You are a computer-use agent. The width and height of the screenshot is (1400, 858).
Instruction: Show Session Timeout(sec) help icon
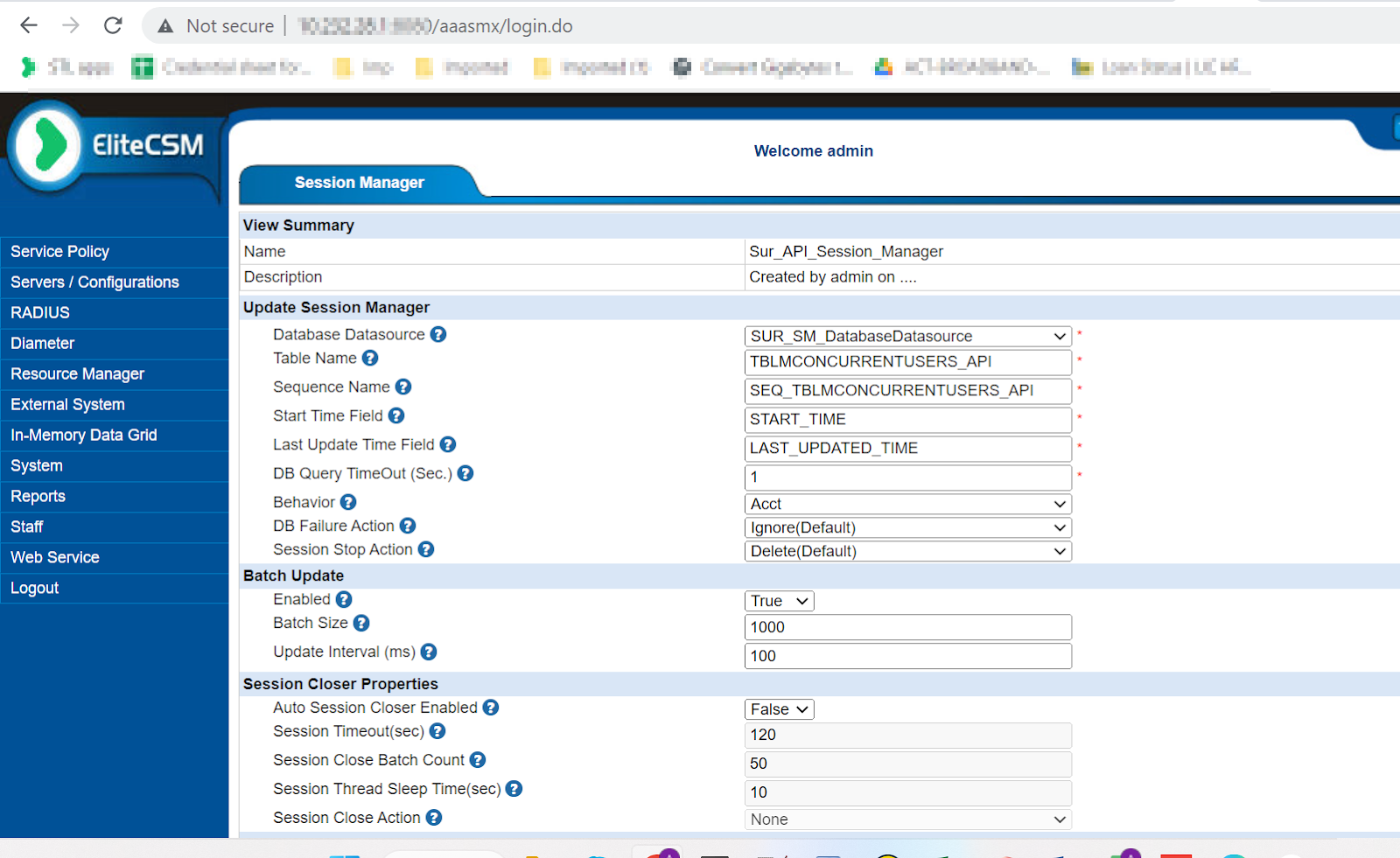pyautogui.click(x=437, y=731)
